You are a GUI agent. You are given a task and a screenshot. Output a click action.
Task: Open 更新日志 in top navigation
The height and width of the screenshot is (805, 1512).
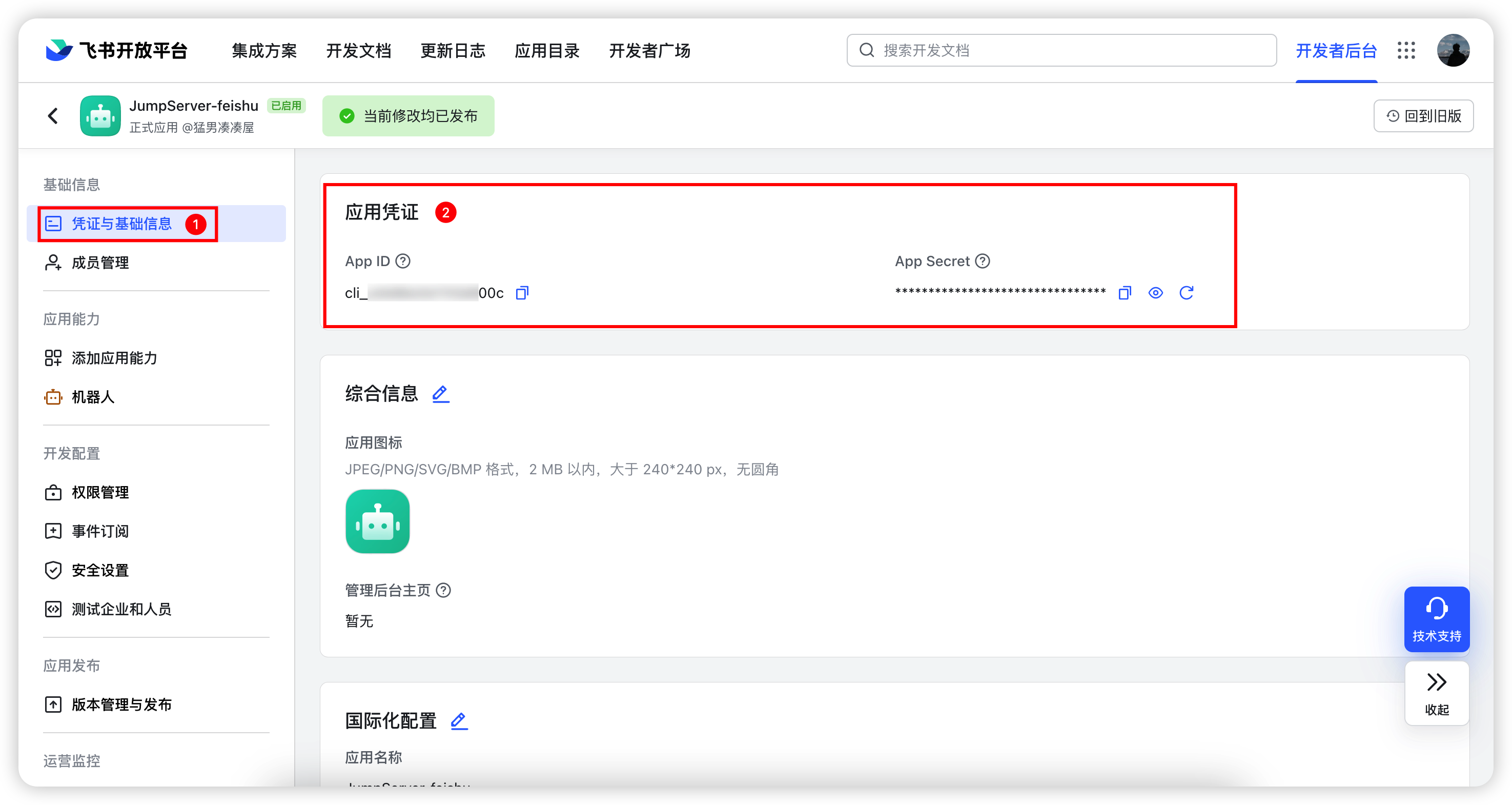pyautogui.click(x=453, y=51)
